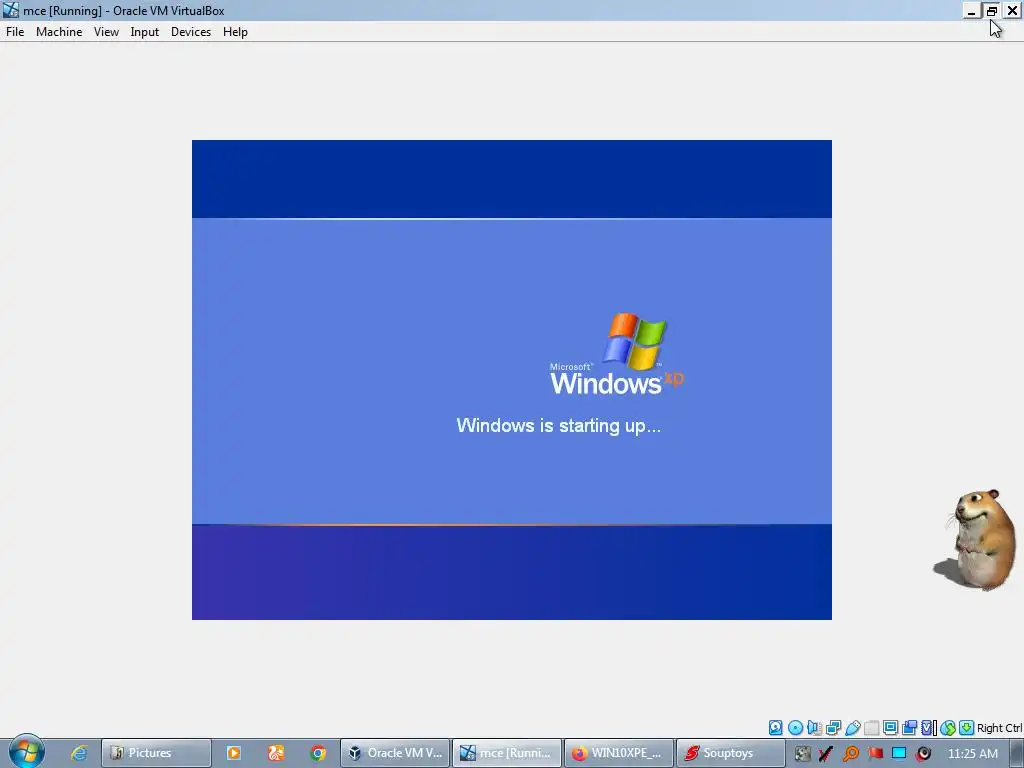This screenshot has height=768, width=1024.
Task: Switch to Oracle VM VirtualBox Manager taskbar button
Action: coord(395,753)
